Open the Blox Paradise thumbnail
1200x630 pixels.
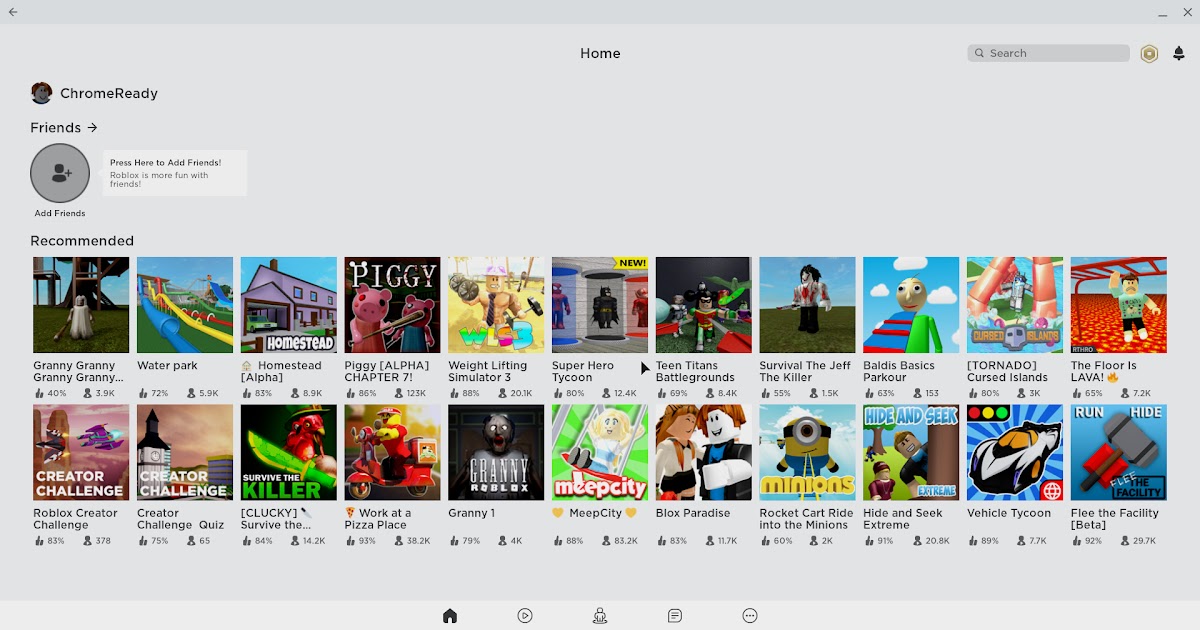704,453
